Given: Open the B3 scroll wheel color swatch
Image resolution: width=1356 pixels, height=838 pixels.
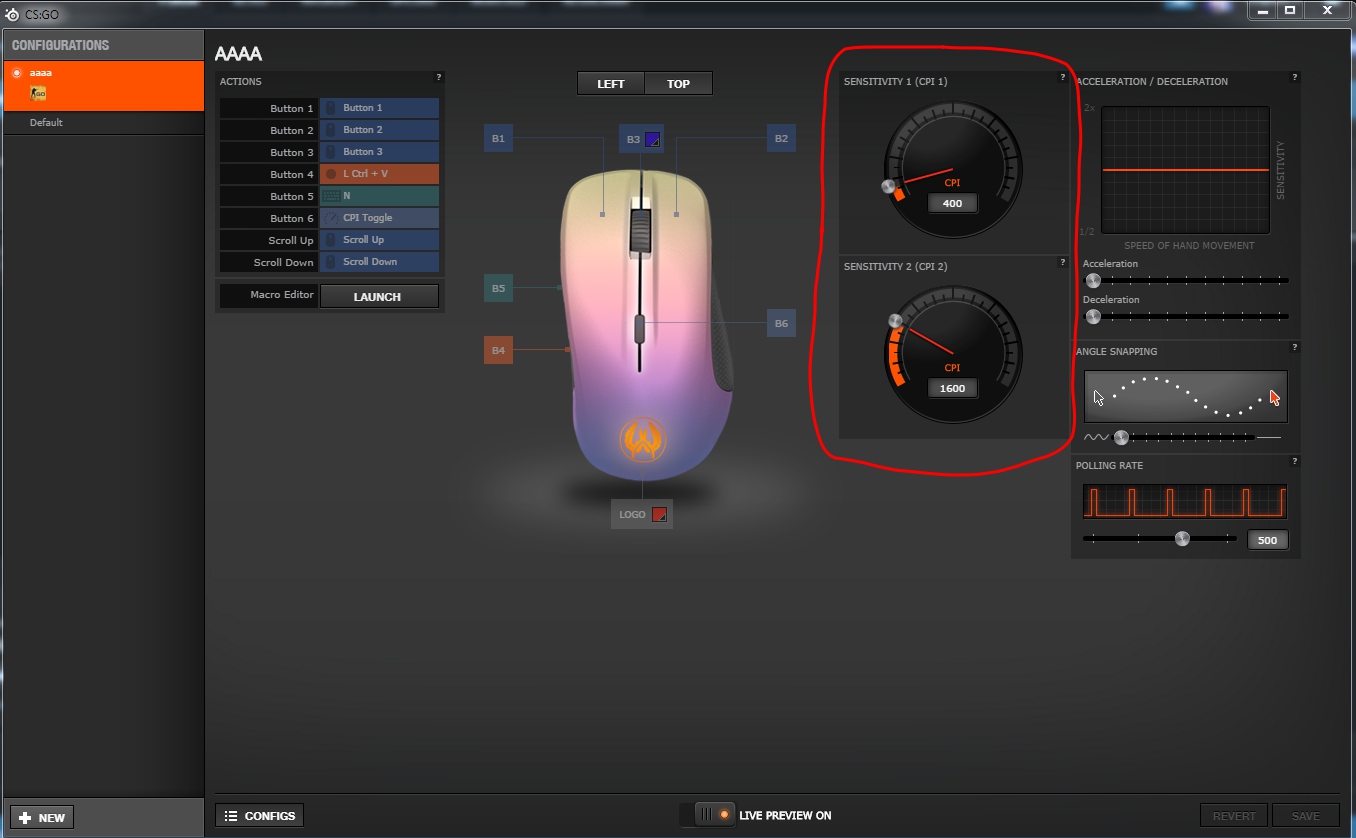Looking at the screenshot, I should (x=652, y=140).
